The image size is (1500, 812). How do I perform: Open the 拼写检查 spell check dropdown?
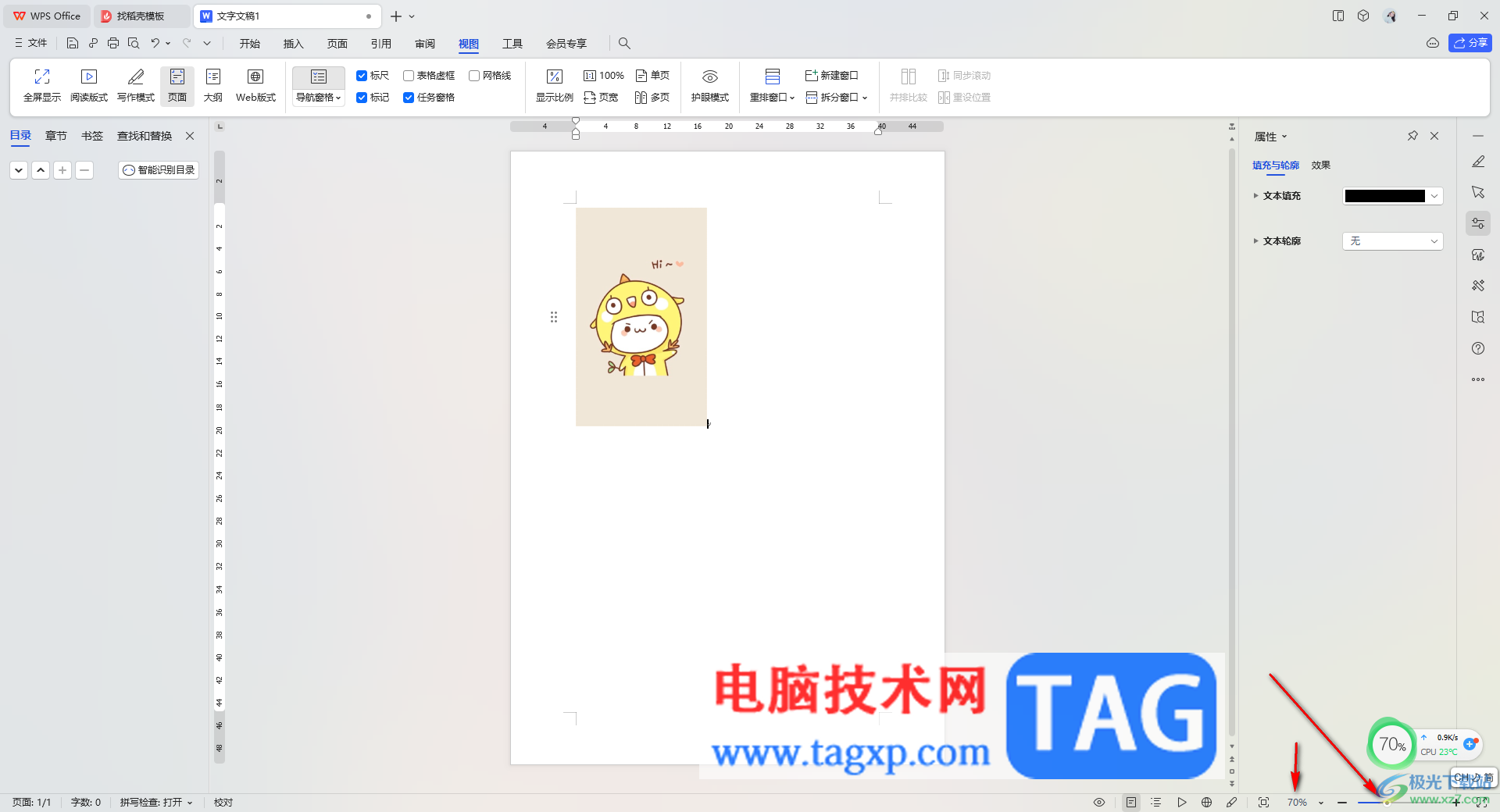(156, 803)
